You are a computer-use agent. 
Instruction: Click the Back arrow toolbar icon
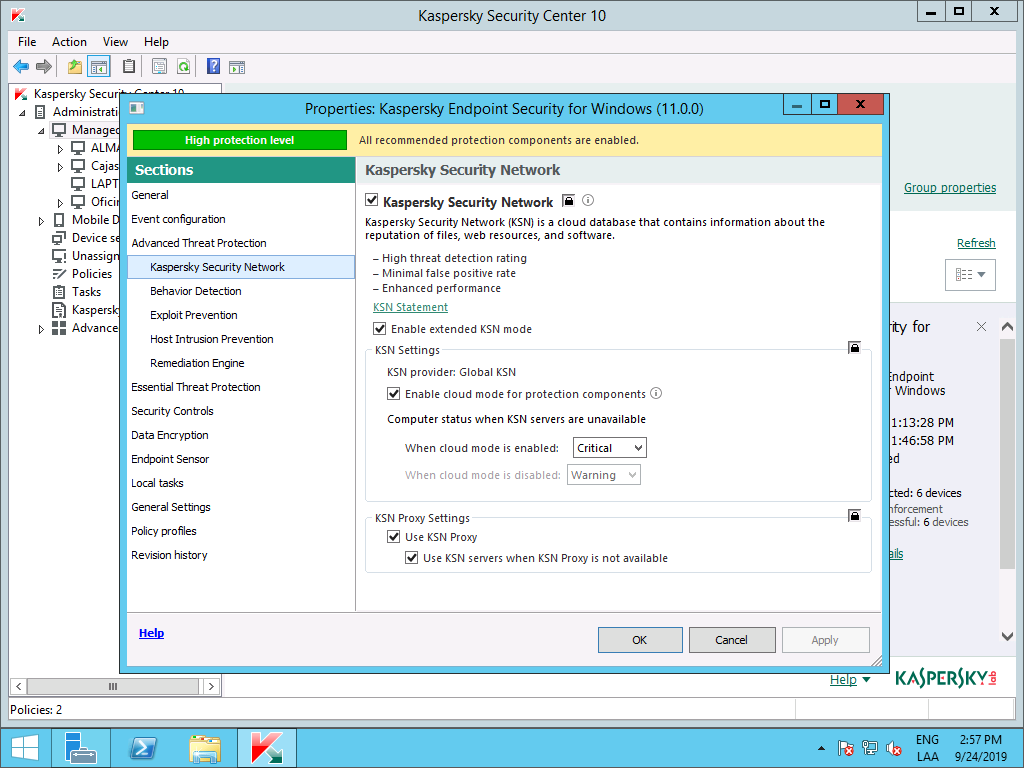pyautogui.click(x=21, y=66)
